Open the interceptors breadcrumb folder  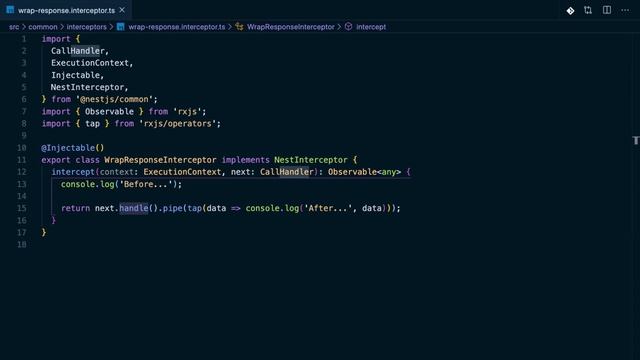tap(87, 27)
